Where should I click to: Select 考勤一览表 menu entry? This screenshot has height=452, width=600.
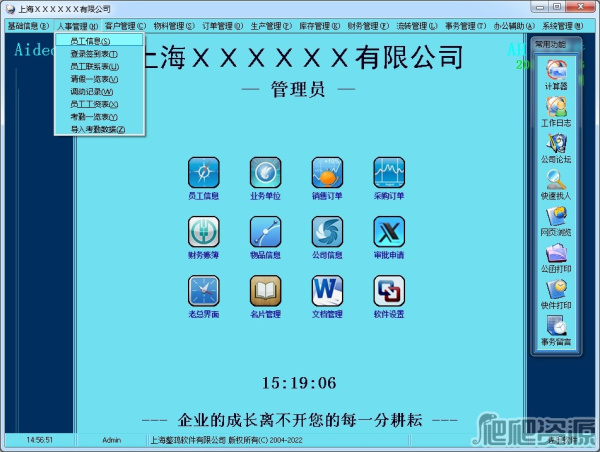pyautogui.click(x=99, y=117)
